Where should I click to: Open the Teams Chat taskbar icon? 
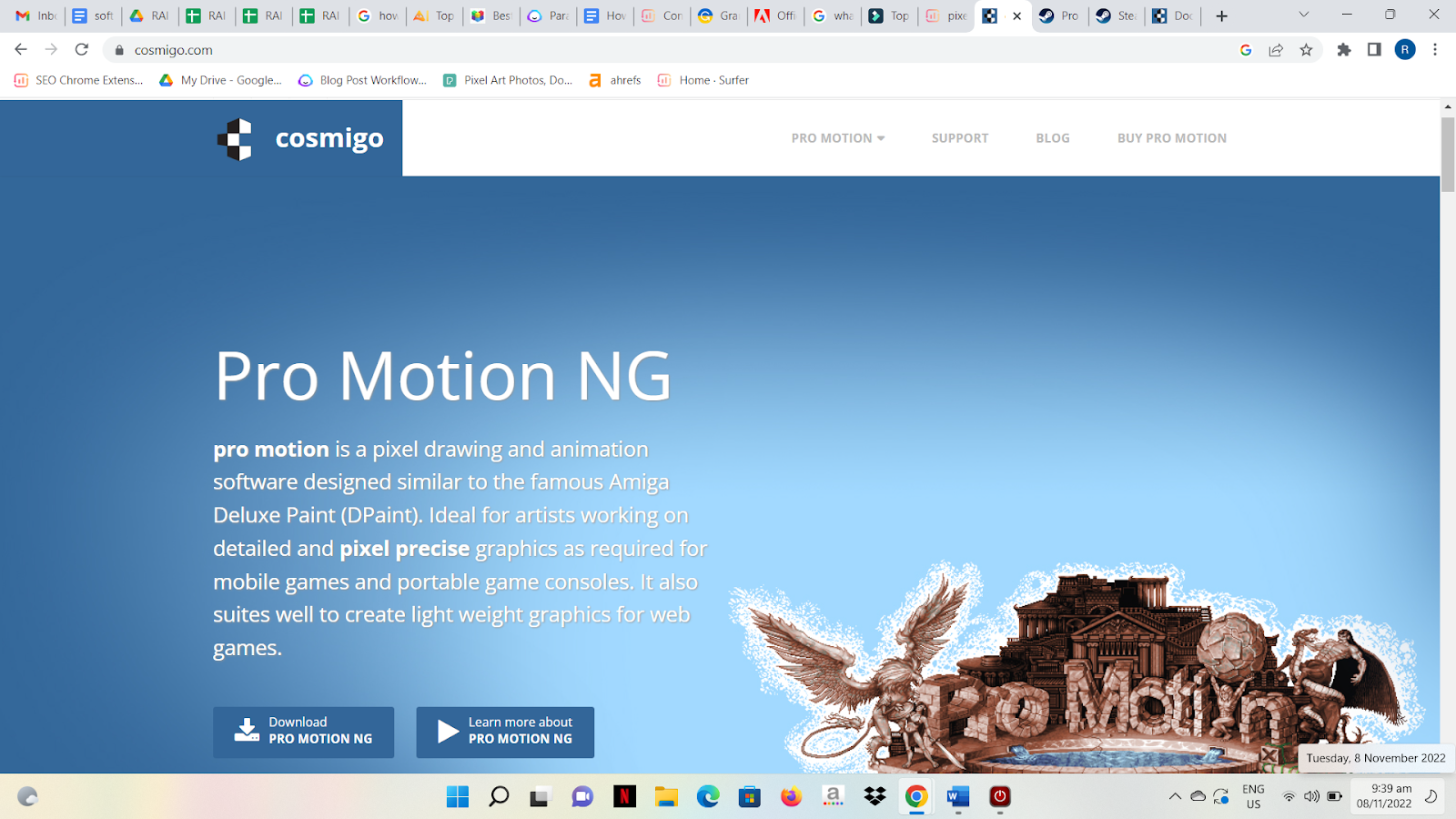tap(582, 797)
